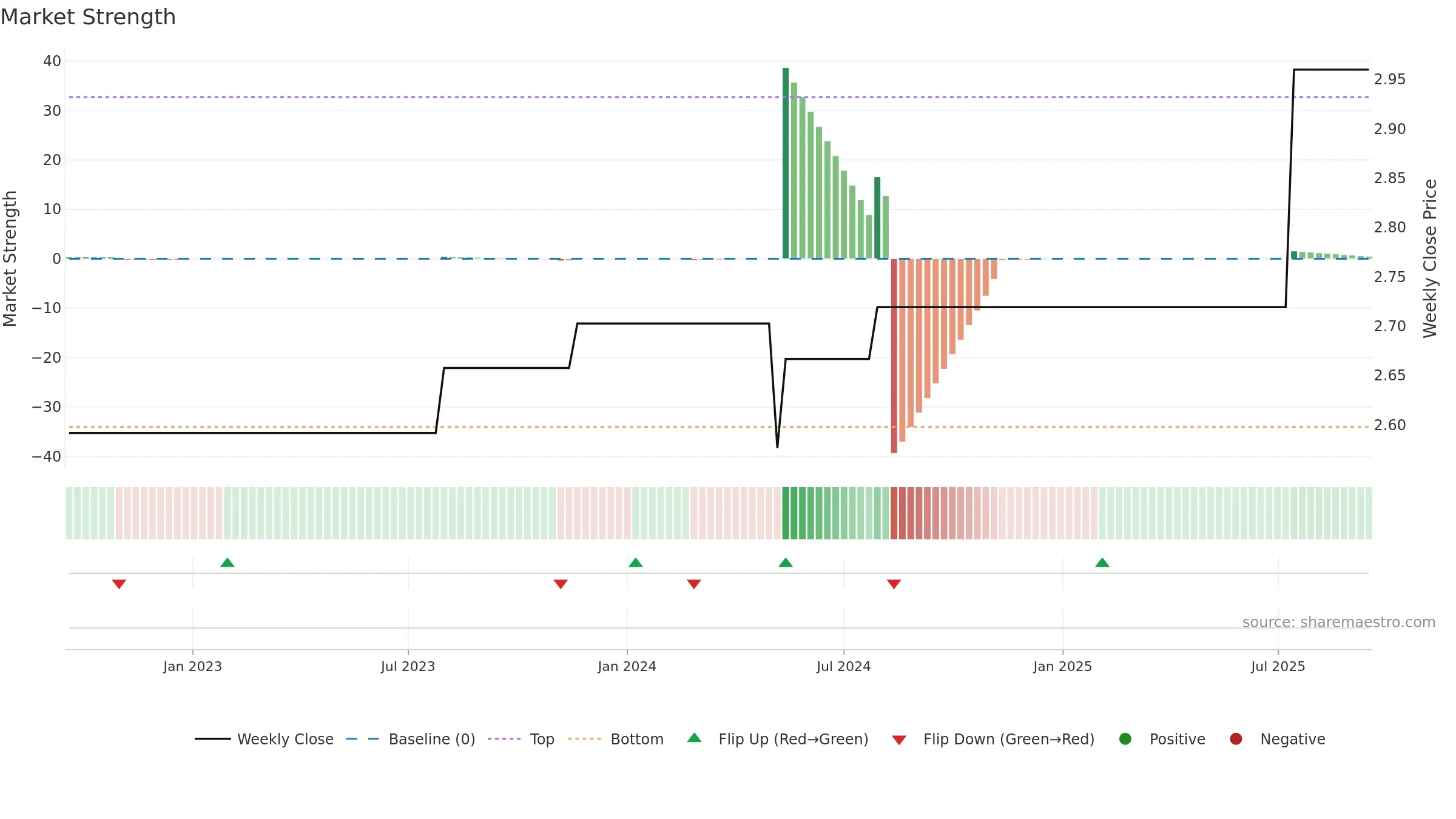Image resolution: width=1456 pixels, height=819 pixels.
Task: Click the dark red heatmap strip segment
Action: [x=894, y=513]
